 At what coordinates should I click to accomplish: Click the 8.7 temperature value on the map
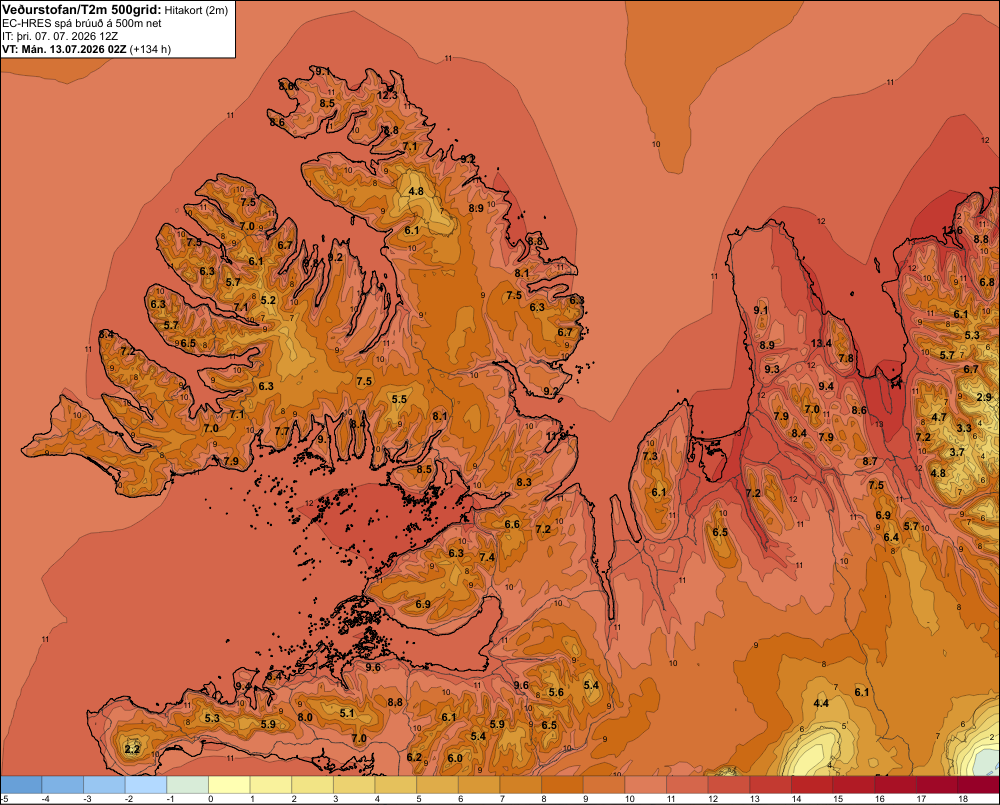[x=870, y=461]
